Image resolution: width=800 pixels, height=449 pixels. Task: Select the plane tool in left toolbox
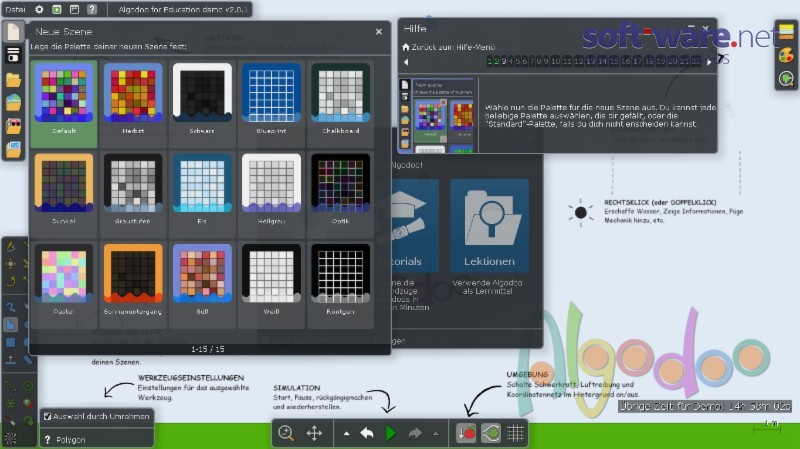[x=10, y=360]
